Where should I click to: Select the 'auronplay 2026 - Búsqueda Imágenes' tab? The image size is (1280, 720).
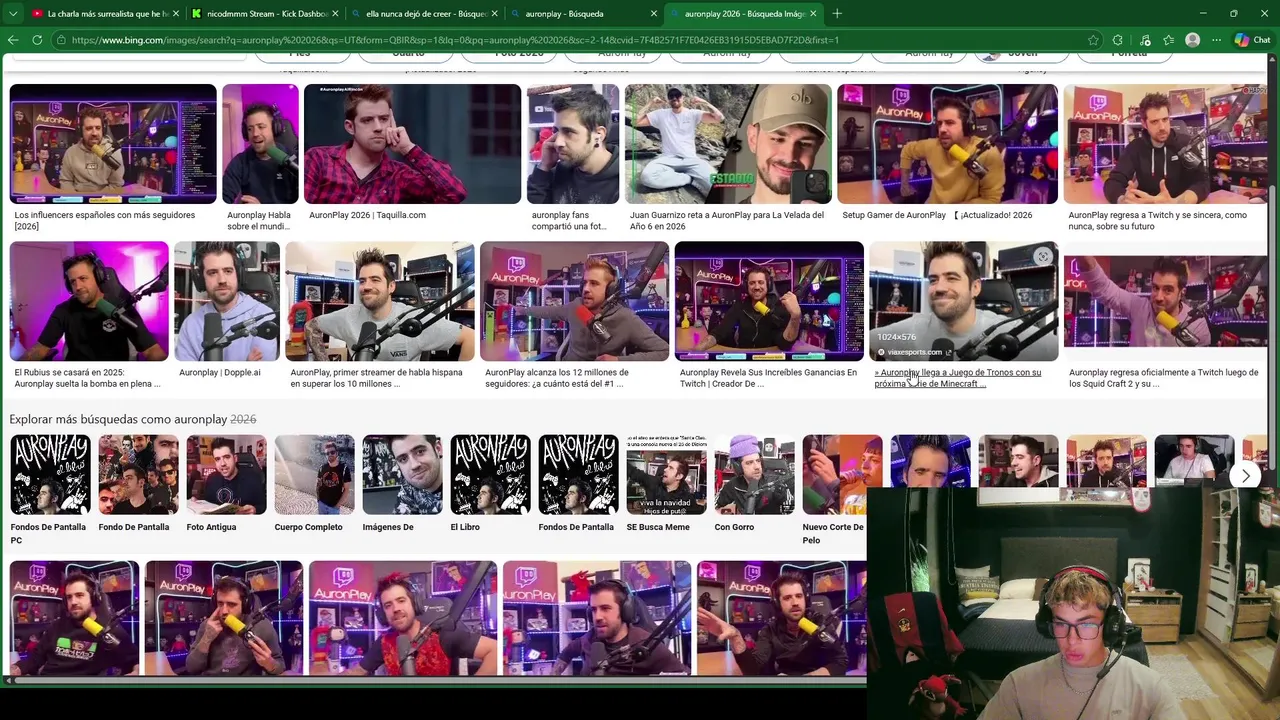[x=745, y=14]
